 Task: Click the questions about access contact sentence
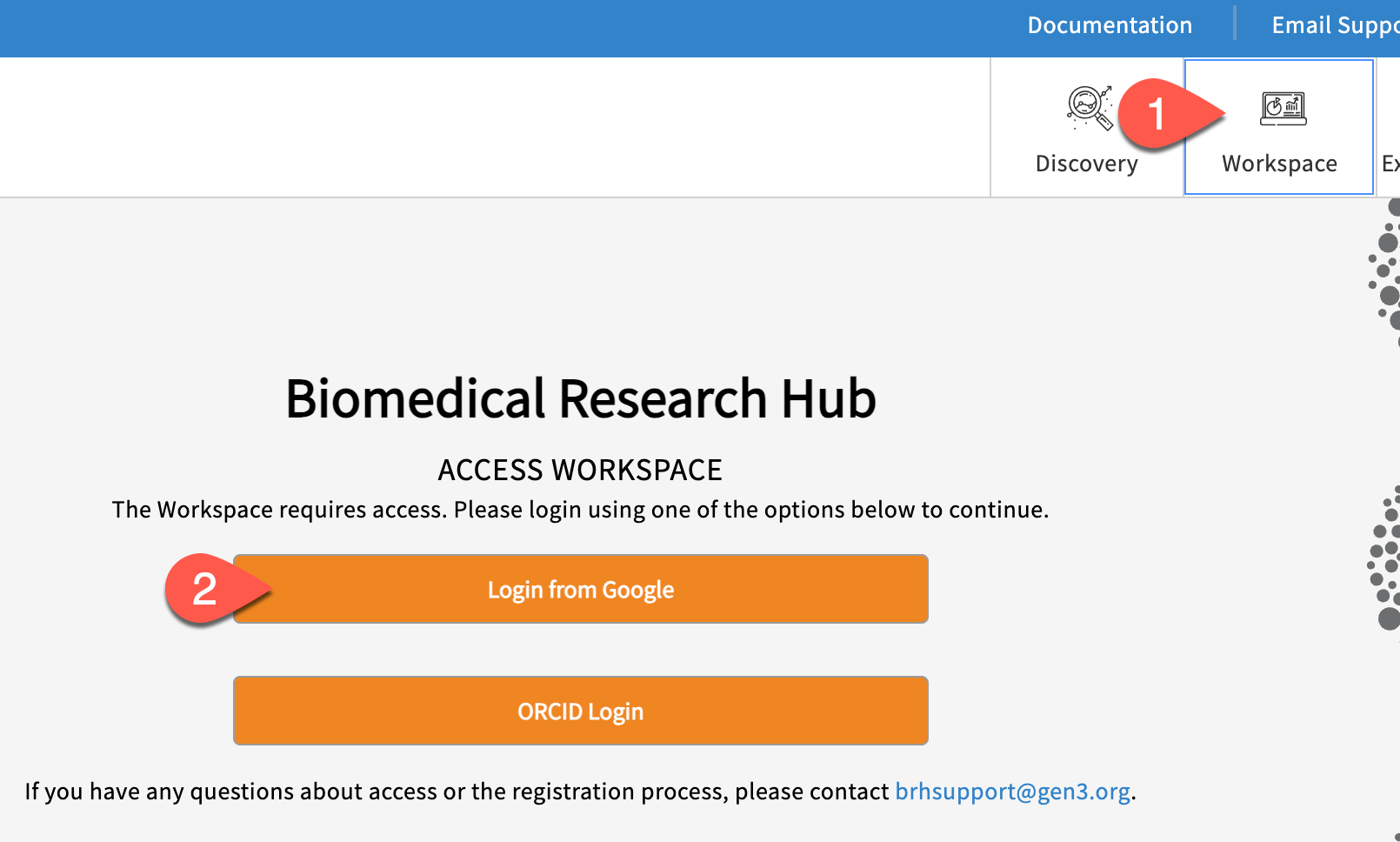coord(457,792)
